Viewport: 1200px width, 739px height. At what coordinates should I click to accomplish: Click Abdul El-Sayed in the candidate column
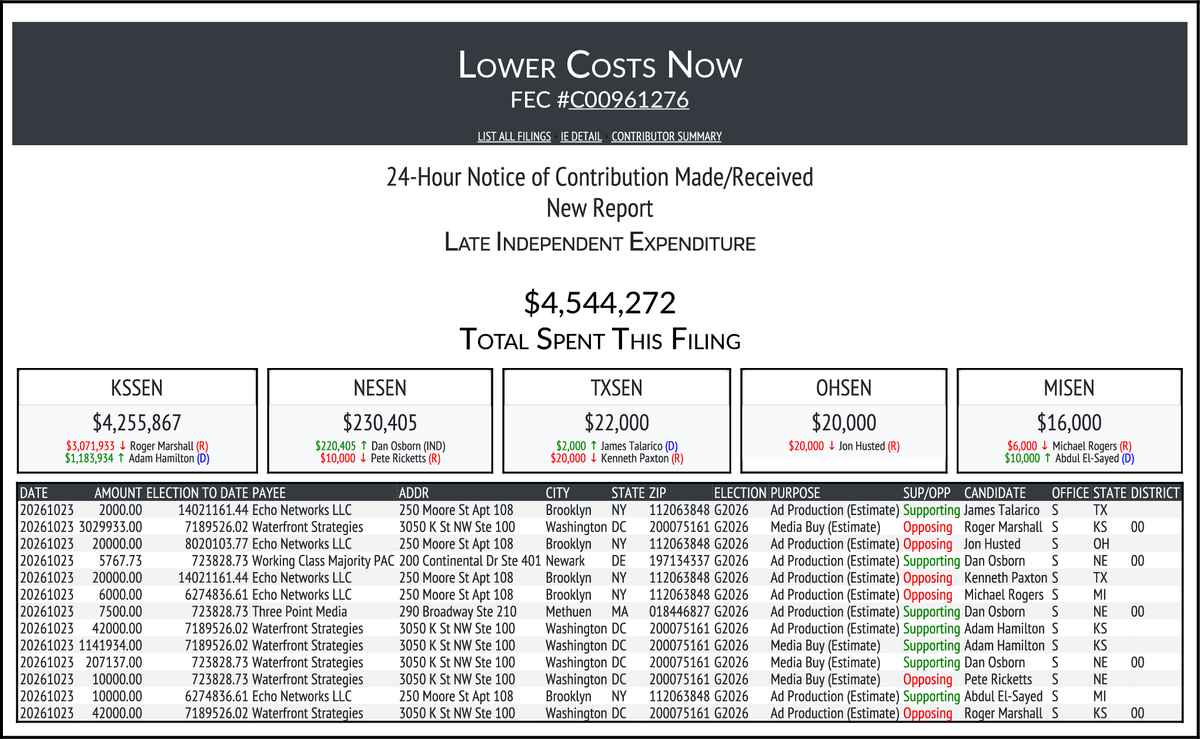tap(1003, 697)
